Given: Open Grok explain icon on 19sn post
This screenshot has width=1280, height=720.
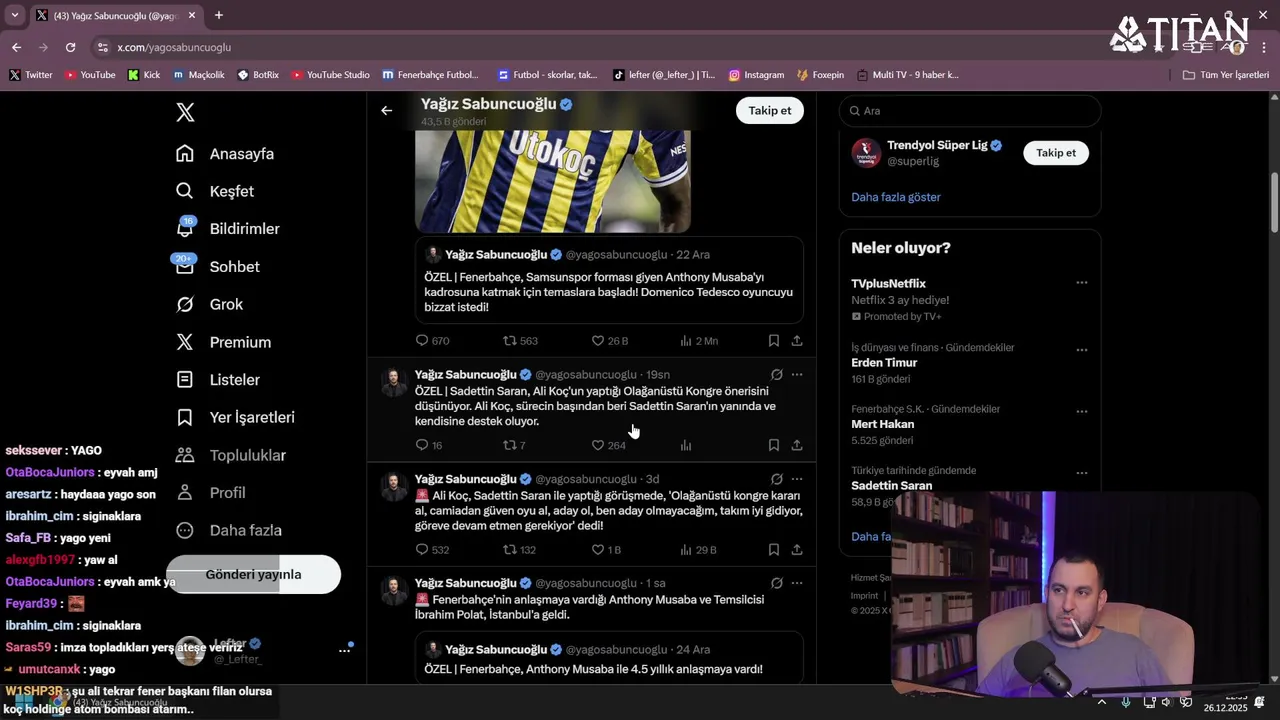Looking at the screenshot, I should tap(776, 374).
